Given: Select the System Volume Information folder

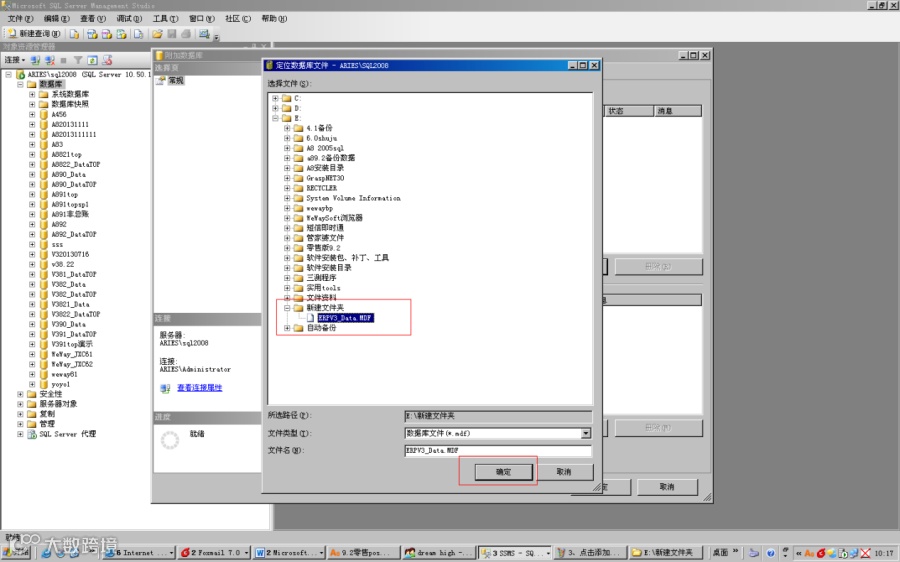Looking at the screenshot, I should 353,198.
